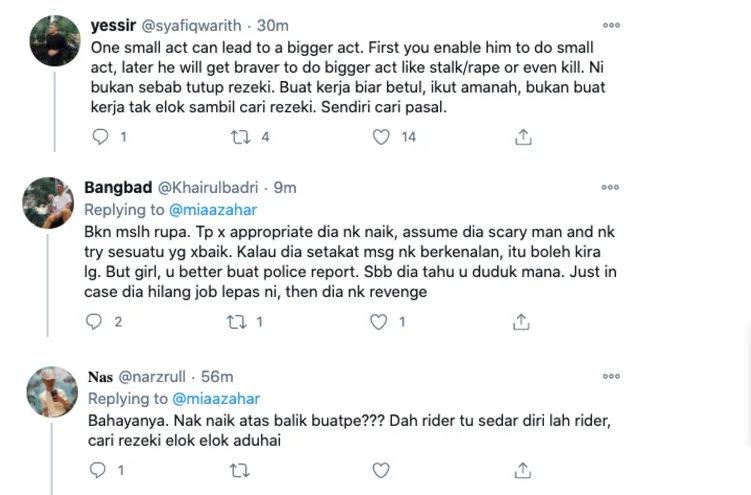The width and height of the screenshot is (751, 495).
Task: Reply to yessir's tweet
Action: [x=98, y=138]
